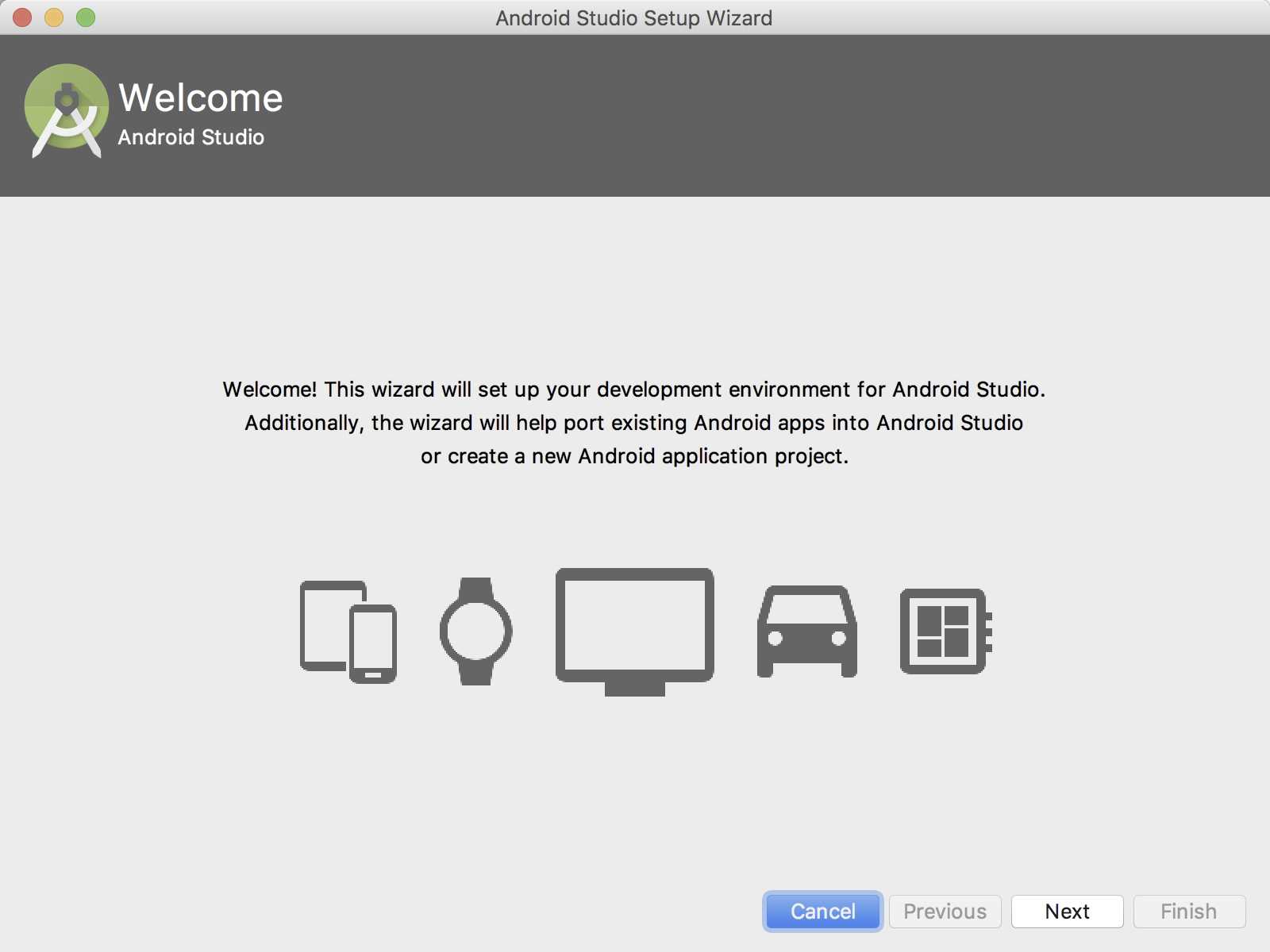The height and width of the screenshot is (952, 1270).
Task: Click 'or create a new Android application project.'
Action: (635, 456)
